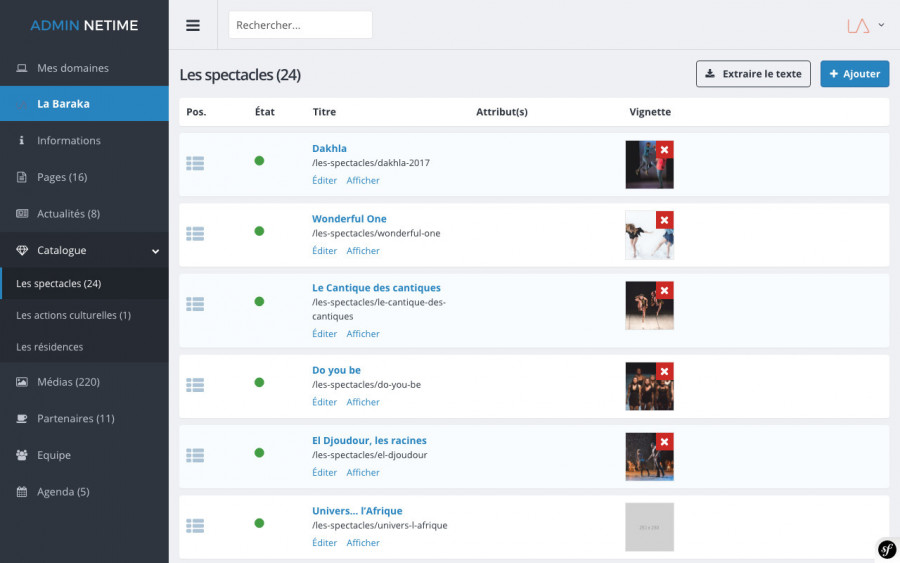Remove Le Cantique thumbnail with red X
This screenshot has width=900, height=563.
click(664, 290)
